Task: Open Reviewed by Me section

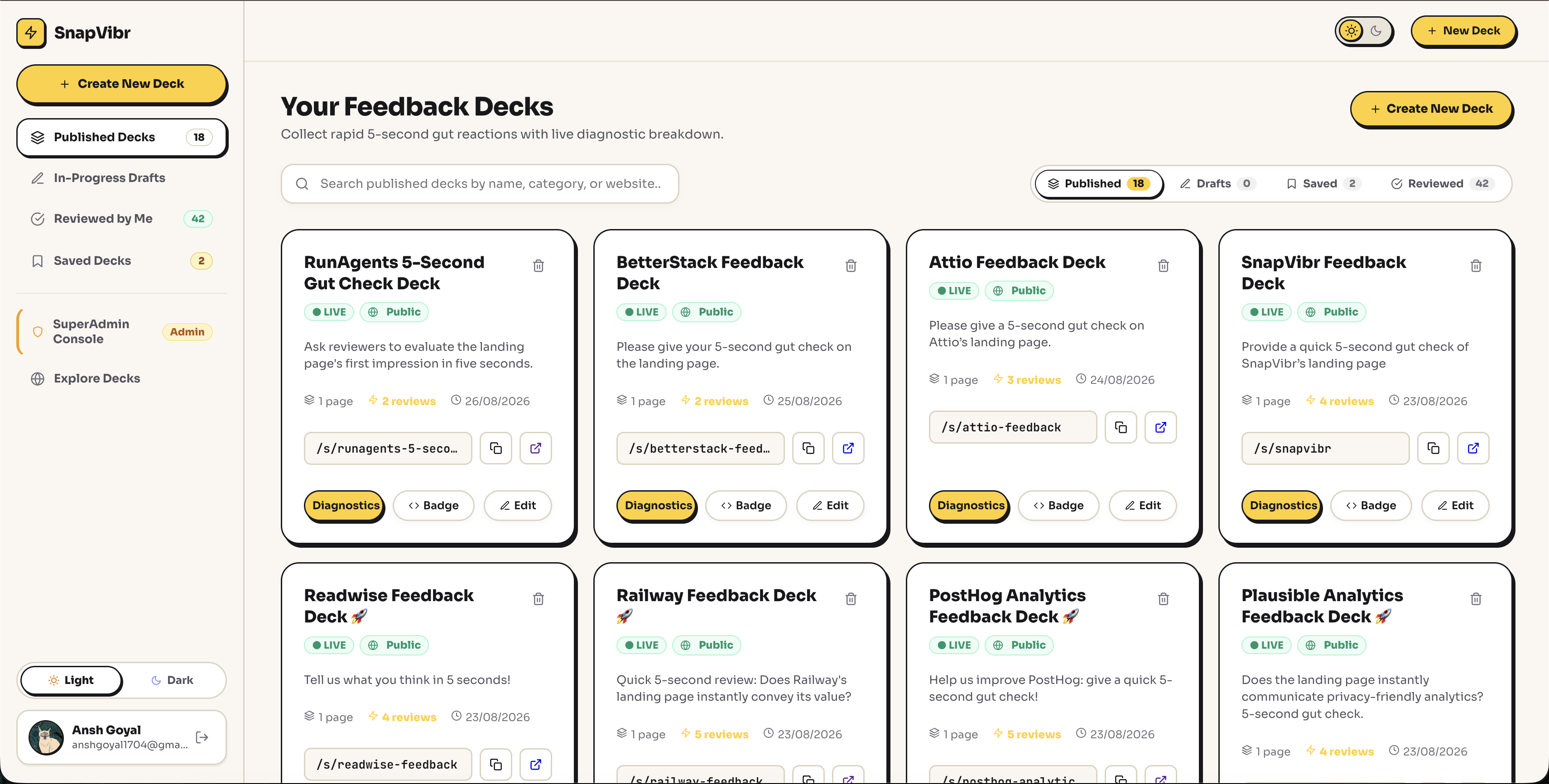Action: click(x=121, y=219)
